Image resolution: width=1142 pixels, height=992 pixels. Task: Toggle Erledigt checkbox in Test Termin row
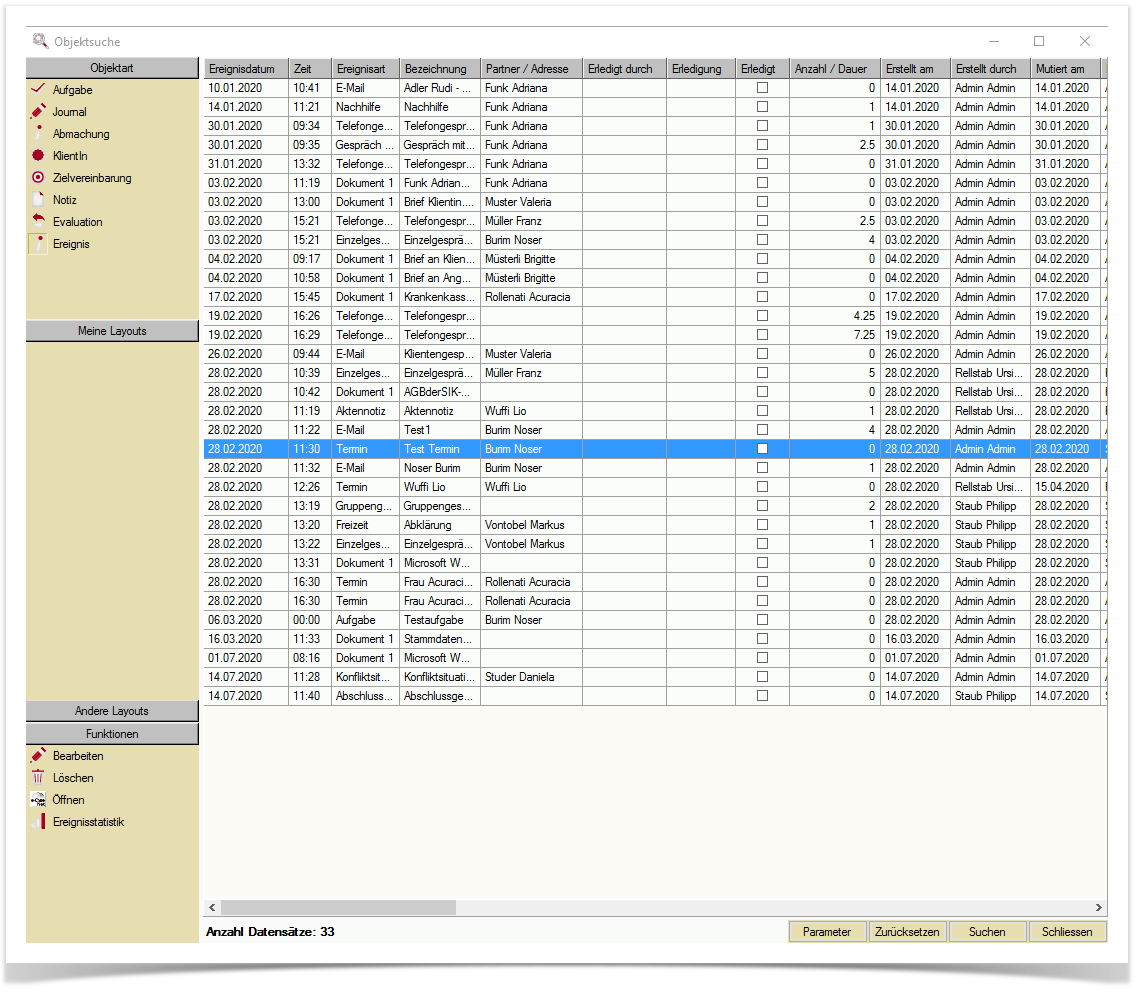tap(763, 449)
